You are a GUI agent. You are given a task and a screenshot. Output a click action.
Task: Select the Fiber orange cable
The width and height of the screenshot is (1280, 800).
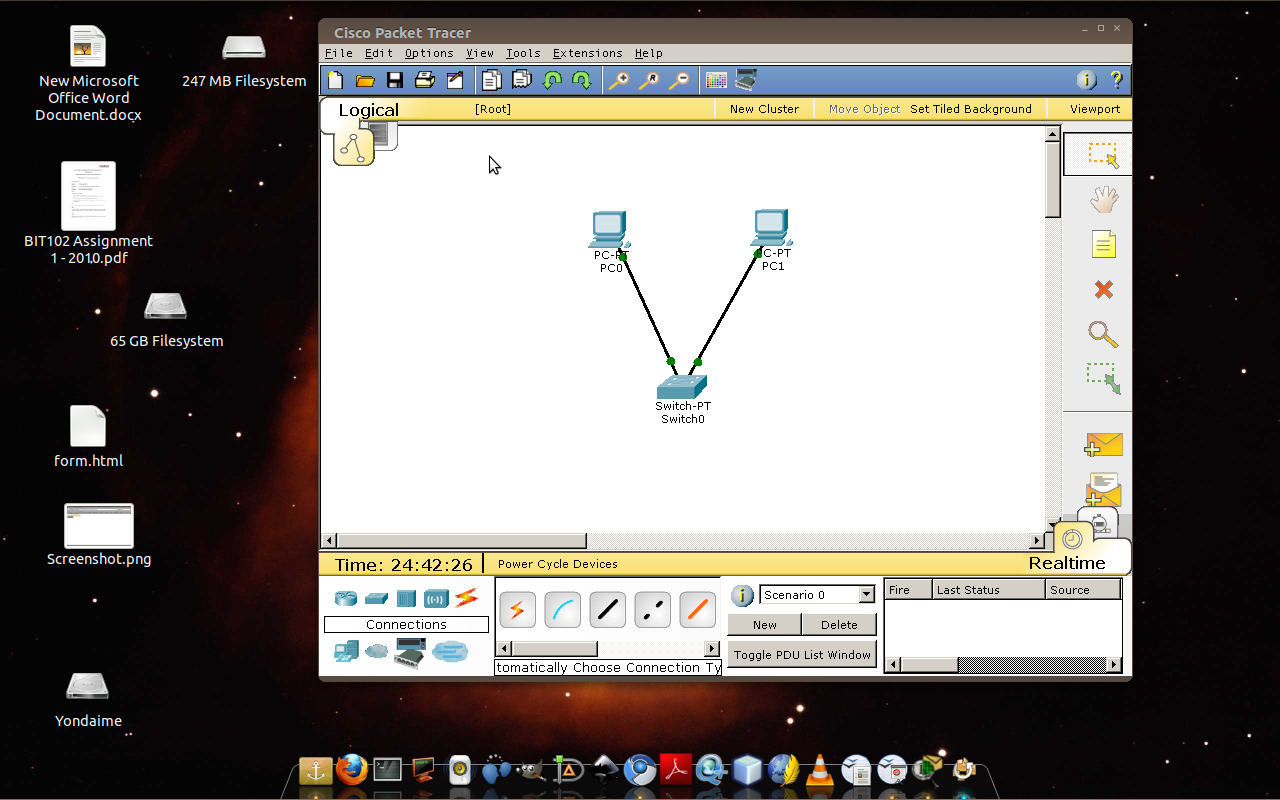(698, 609)
